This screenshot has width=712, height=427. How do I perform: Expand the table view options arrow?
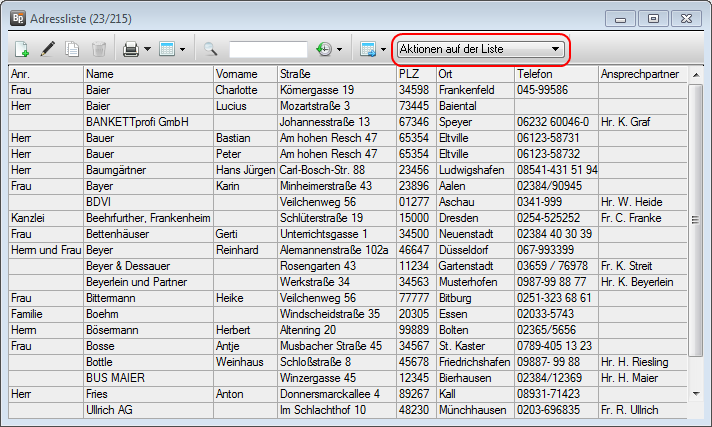[183, 48]
